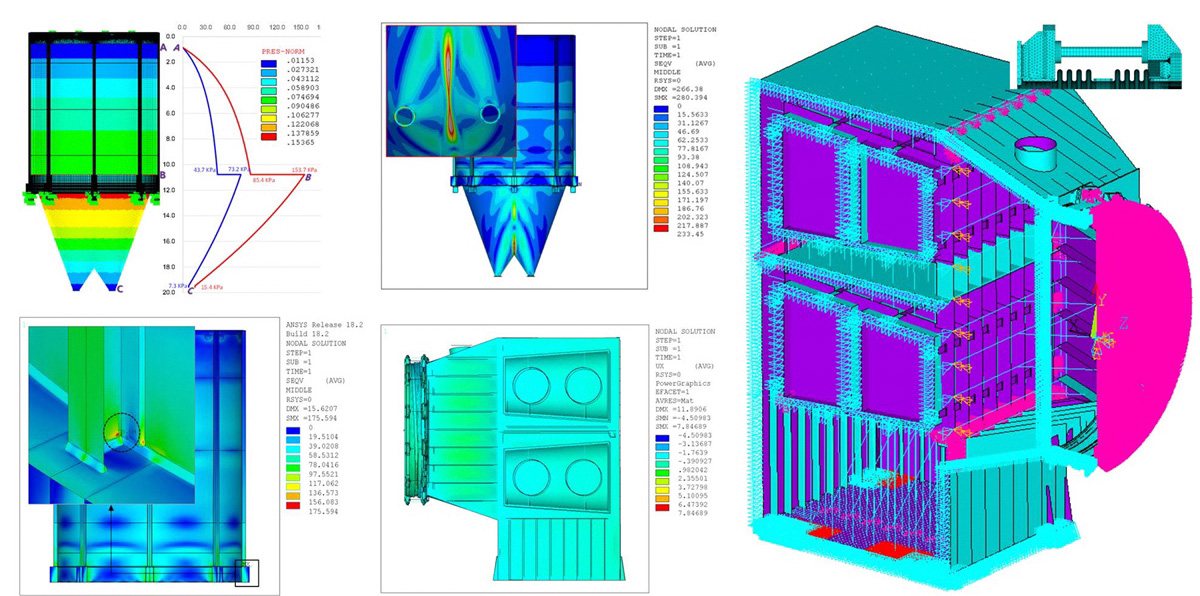
Task: Click the ANSYS Release 18.2 header text
Action: coord(325,325)
